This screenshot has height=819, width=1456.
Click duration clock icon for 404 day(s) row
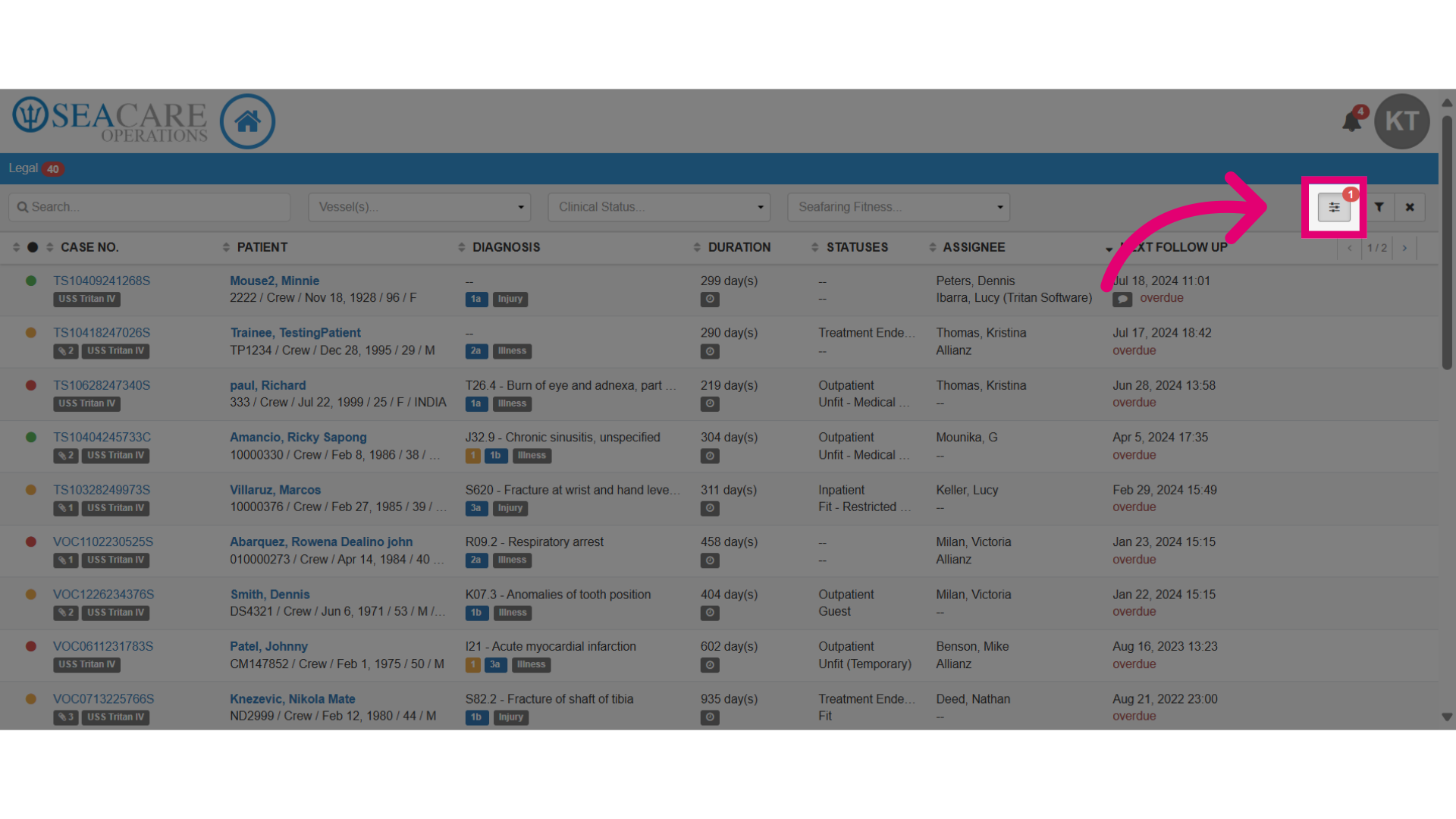point(710,613)
